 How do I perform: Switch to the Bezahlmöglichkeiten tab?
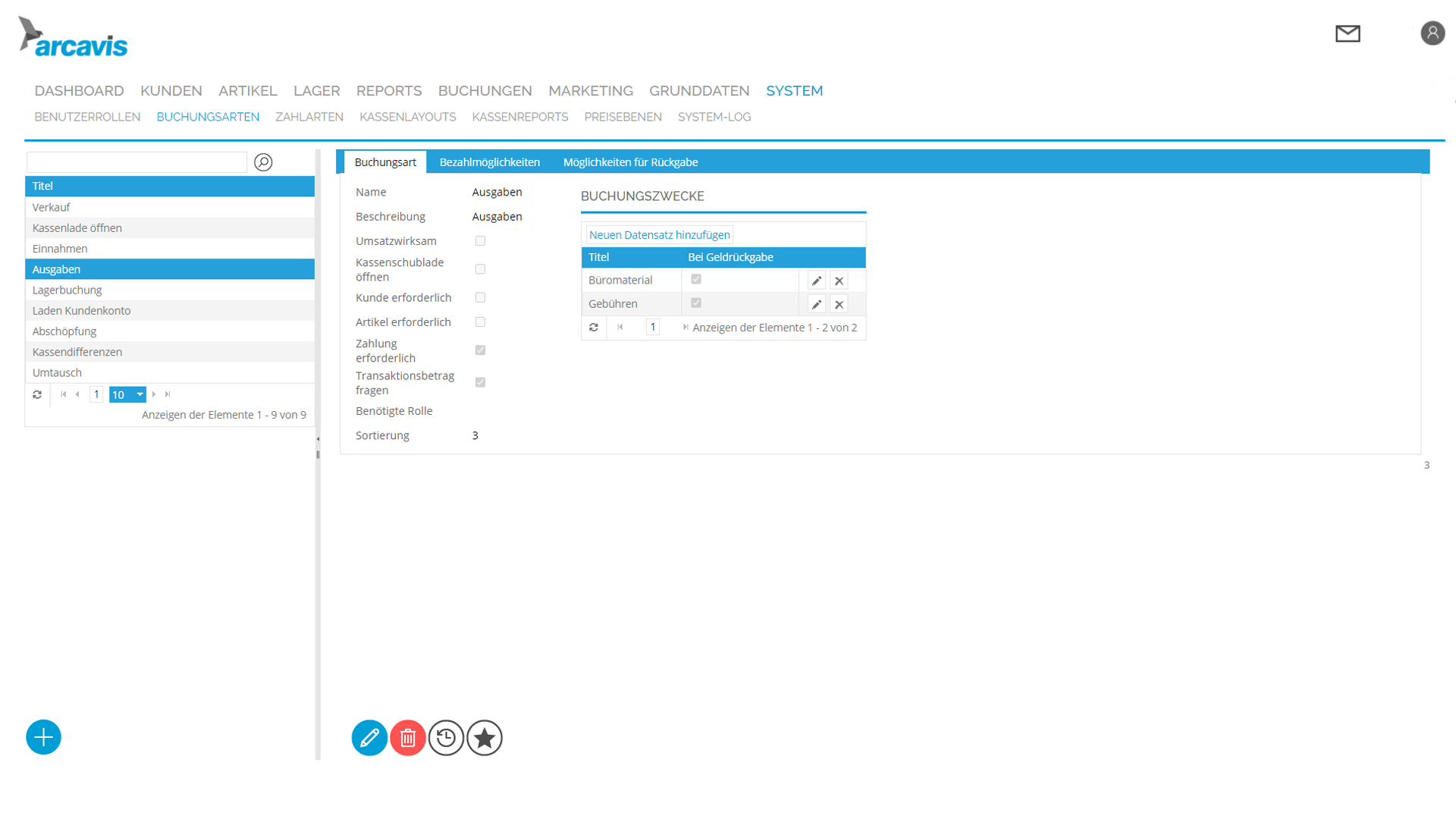click(490, 162)
